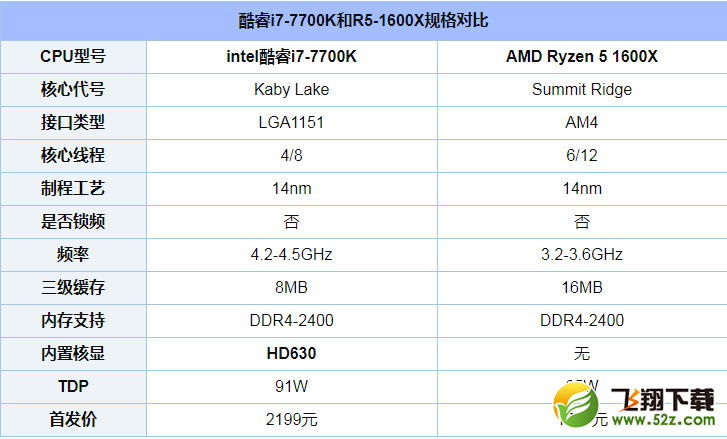
Task: Click the intel酷睿i7-7700K column header
Action: (292, 57)
